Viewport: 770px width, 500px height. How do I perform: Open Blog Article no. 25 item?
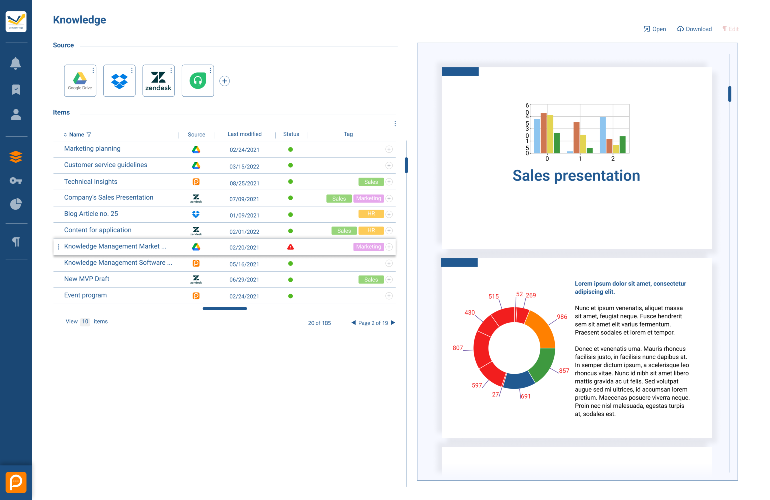(x=91, y=214)
